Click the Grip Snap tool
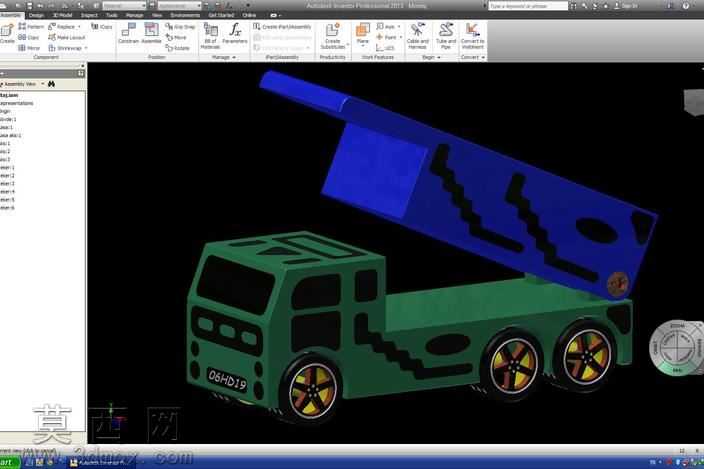Screen dimensions: 704x469 point(180,27)
